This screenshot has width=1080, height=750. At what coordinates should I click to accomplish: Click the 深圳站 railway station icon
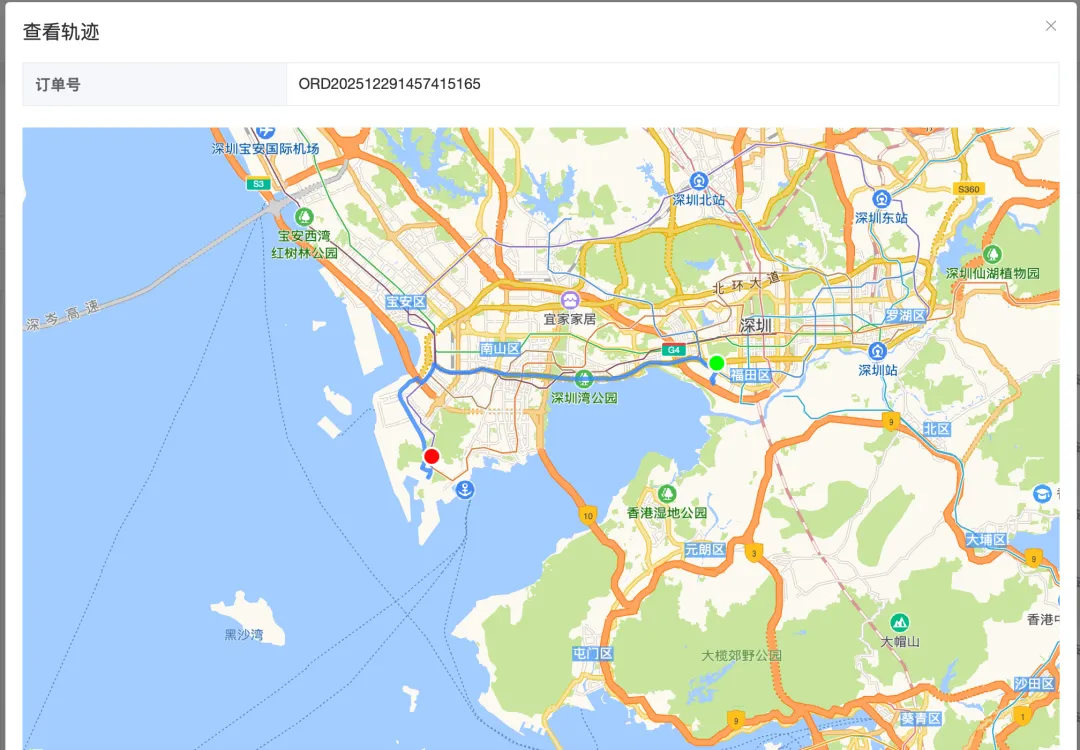point(877,351)
